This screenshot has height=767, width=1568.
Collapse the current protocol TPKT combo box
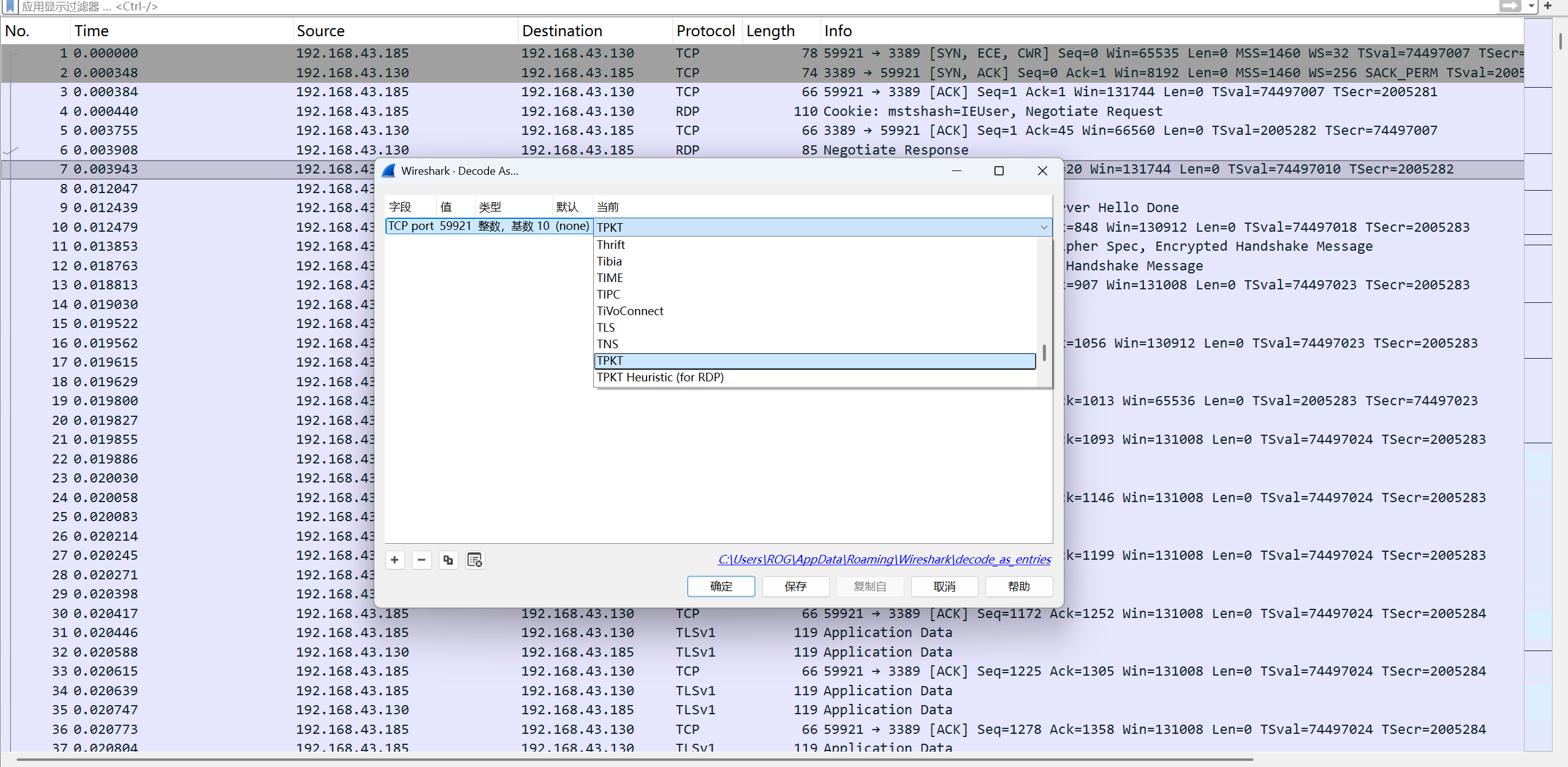tap(1043, 227)
